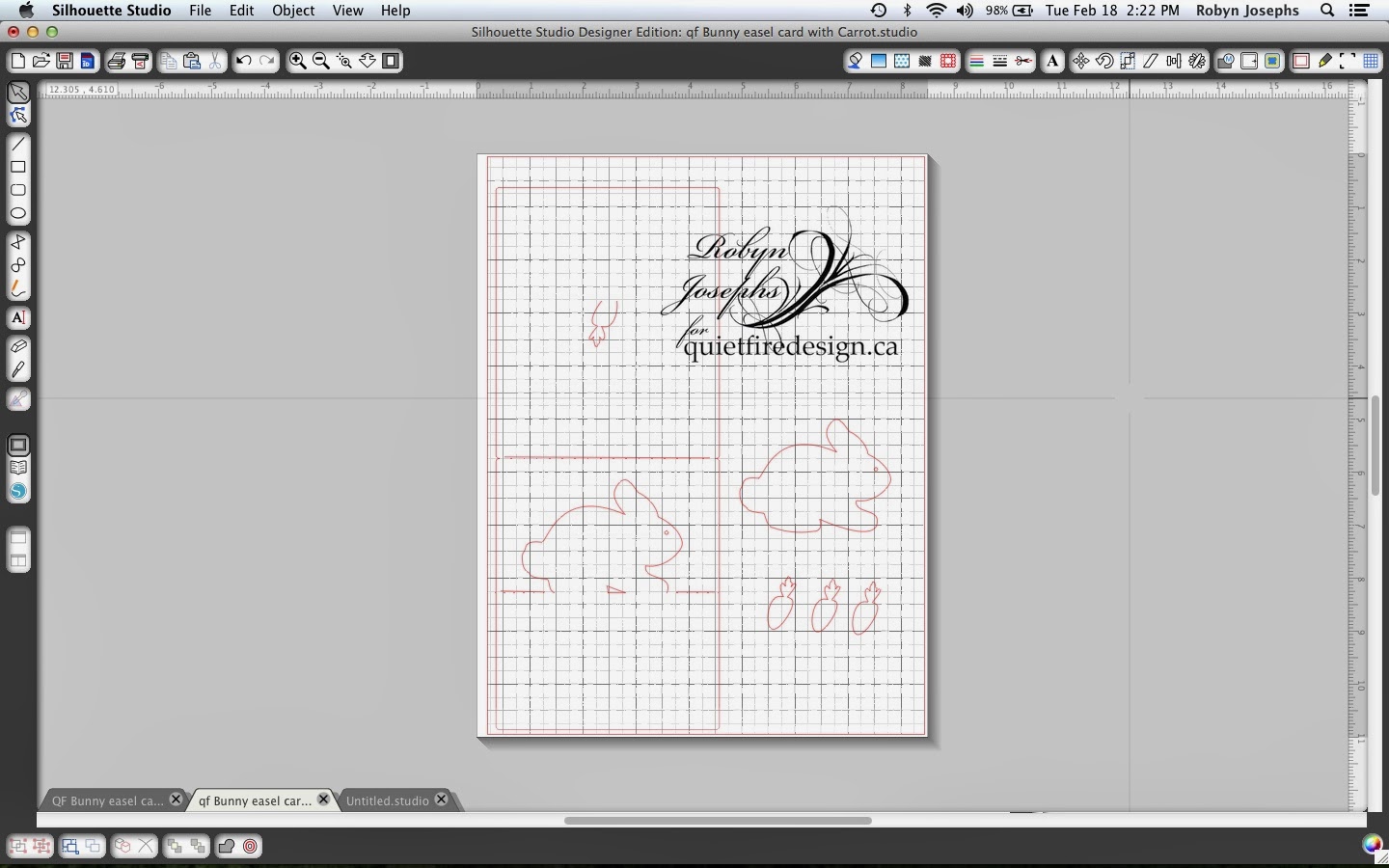
Task: Open the File menu
Action: click(201, 11)
